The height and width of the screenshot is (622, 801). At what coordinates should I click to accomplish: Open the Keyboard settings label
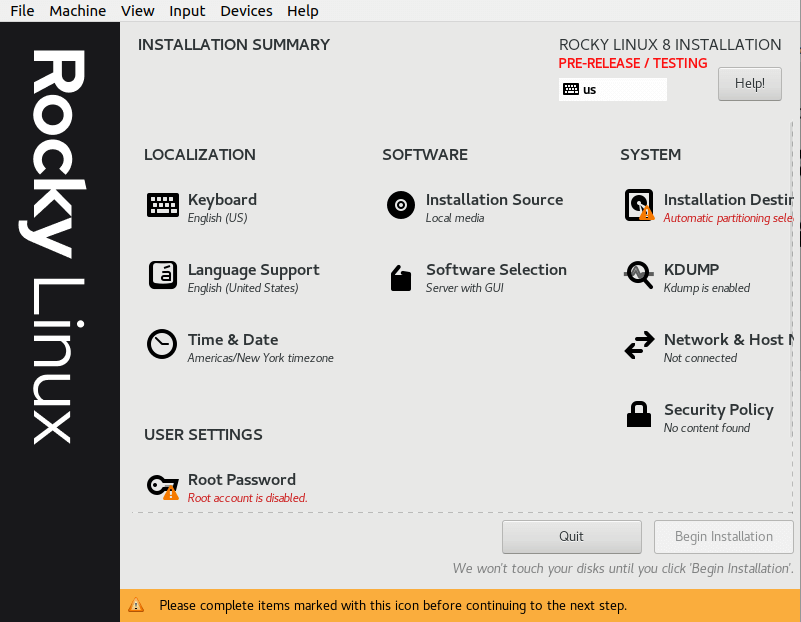click(x=222, y=200)
